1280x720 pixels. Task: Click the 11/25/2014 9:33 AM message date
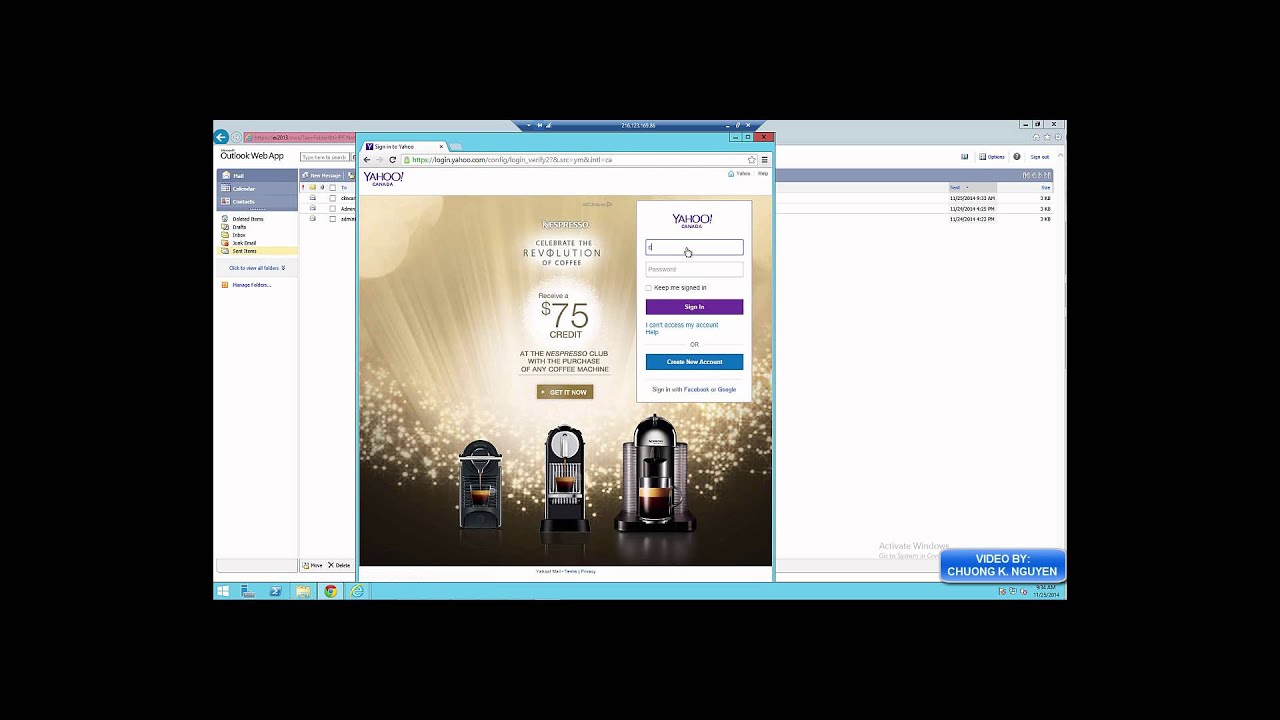(x=972, y=198)
